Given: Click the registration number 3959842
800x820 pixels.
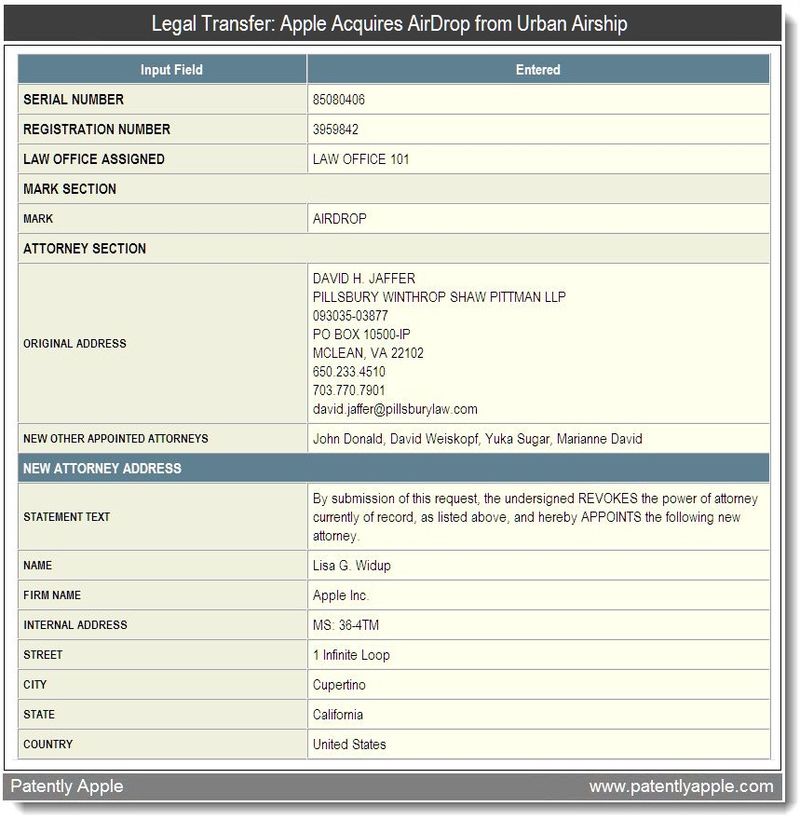Looking at the screenshot, I should click(x=335, y=129).
